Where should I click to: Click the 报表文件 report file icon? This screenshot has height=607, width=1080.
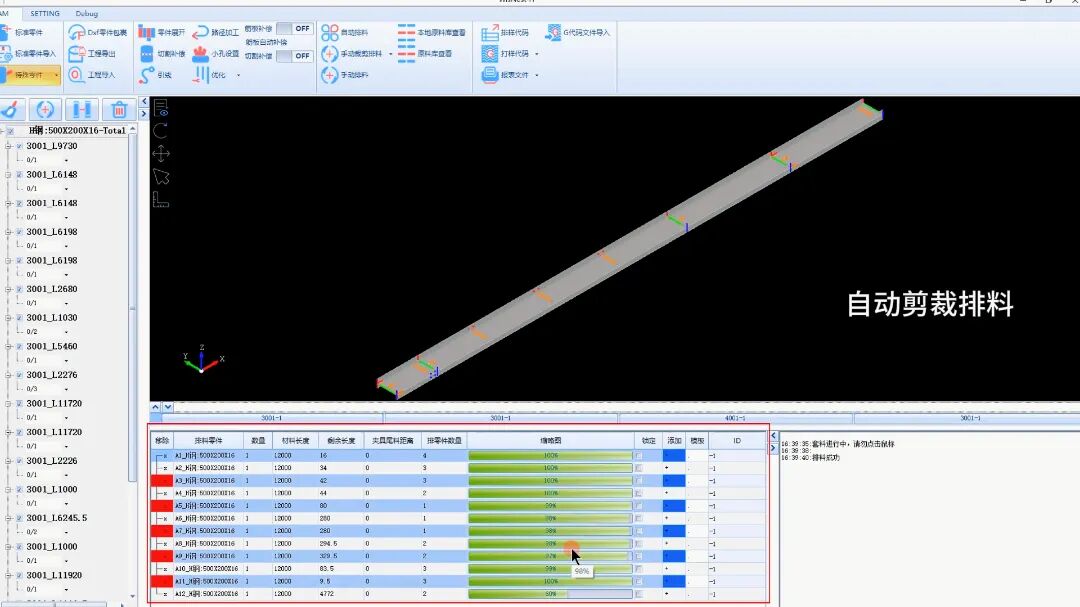click(490, 74)
